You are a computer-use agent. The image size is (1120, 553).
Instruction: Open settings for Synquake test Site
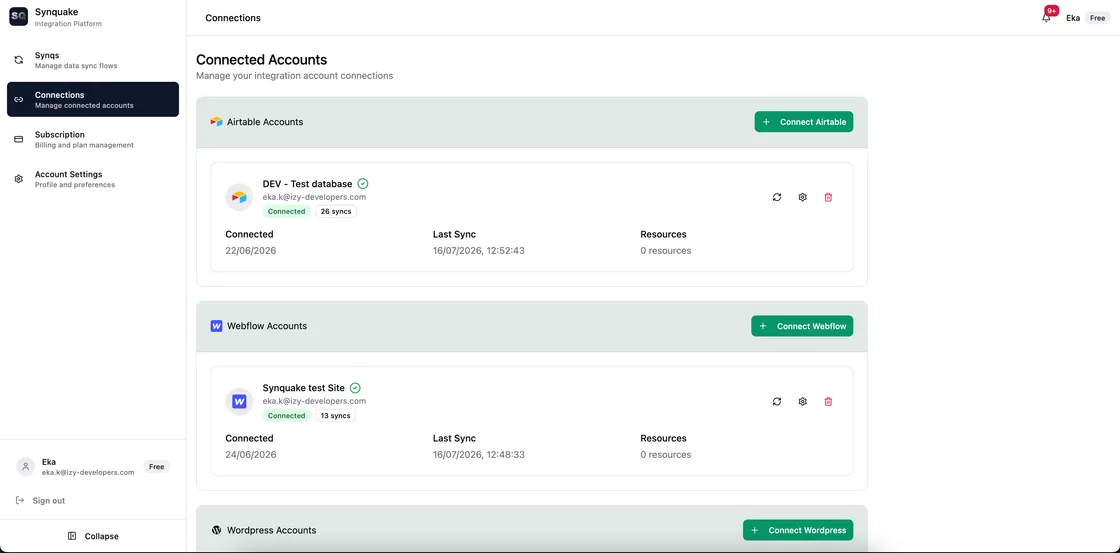click(803, 402)
